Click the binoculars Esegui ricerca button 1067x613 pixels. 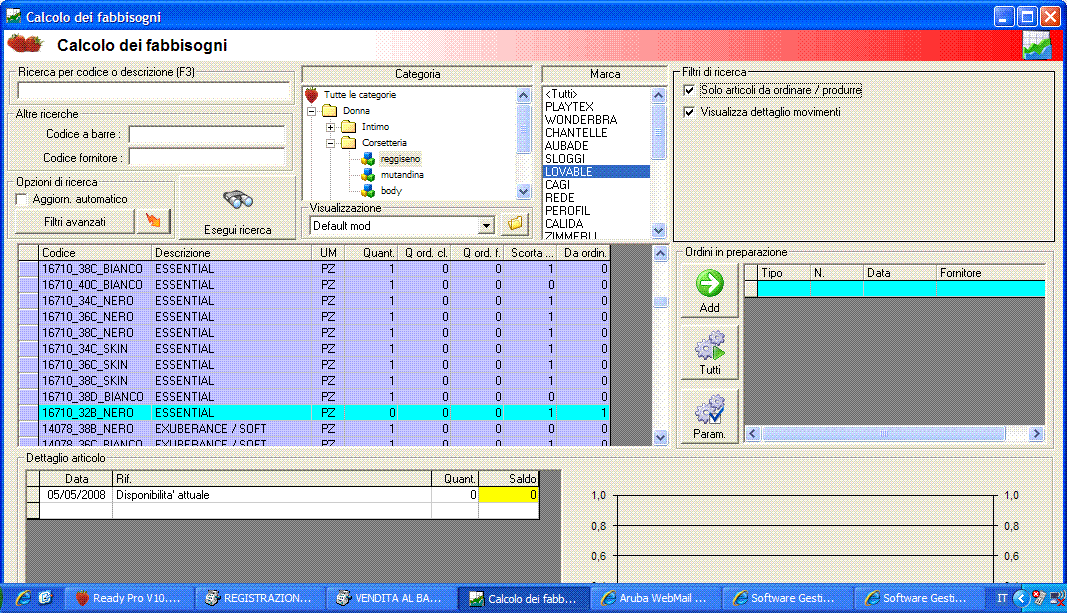pyautogui.click(x=237, y=209)
